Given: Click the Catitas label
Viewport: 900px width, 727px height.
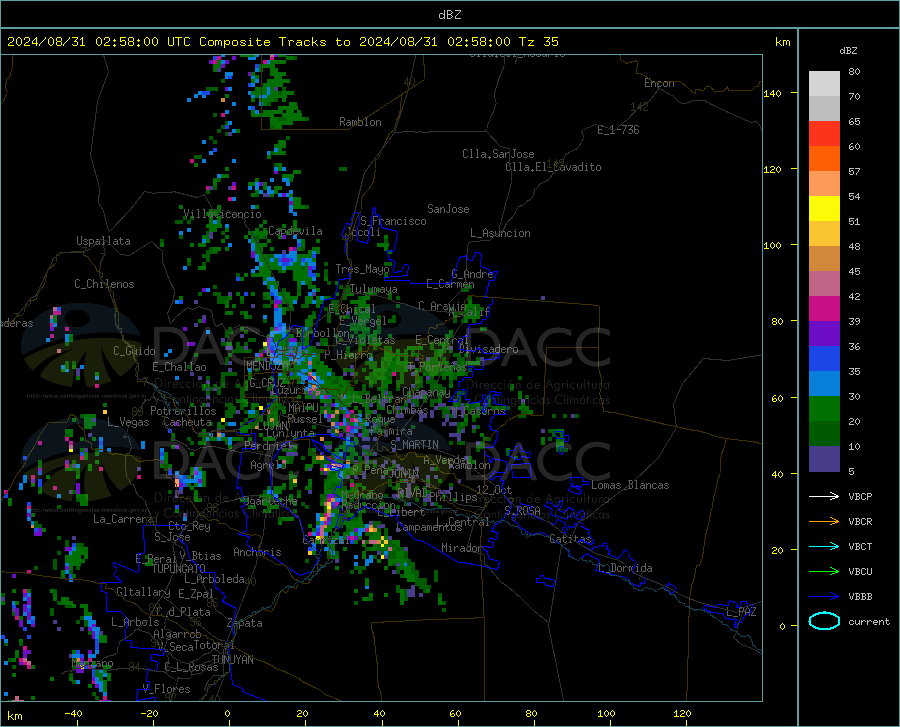Looking at the screenshot, I should pyautogui.click(x=570, y=539).
